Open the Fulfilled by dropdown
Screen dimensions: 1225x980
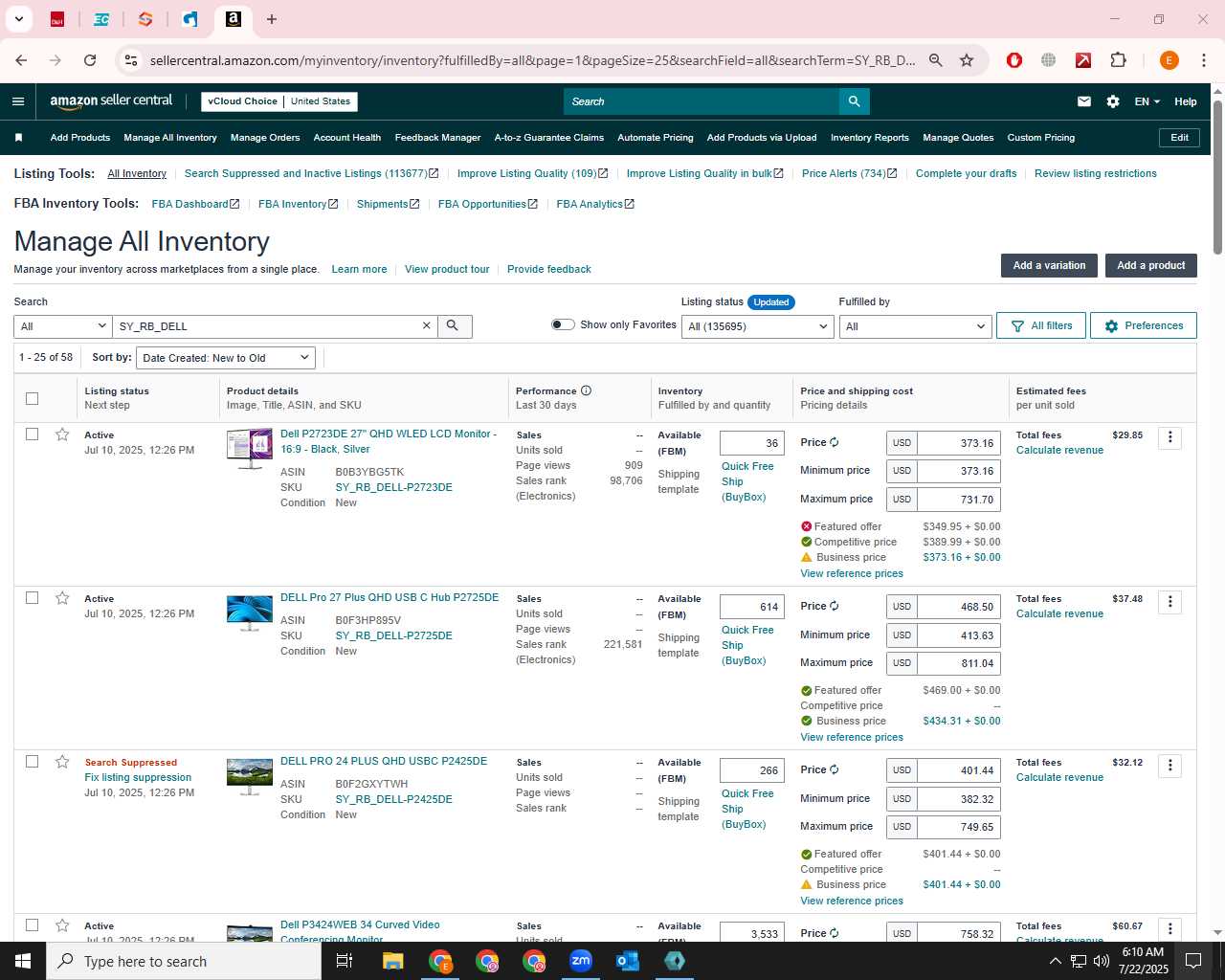915,326
